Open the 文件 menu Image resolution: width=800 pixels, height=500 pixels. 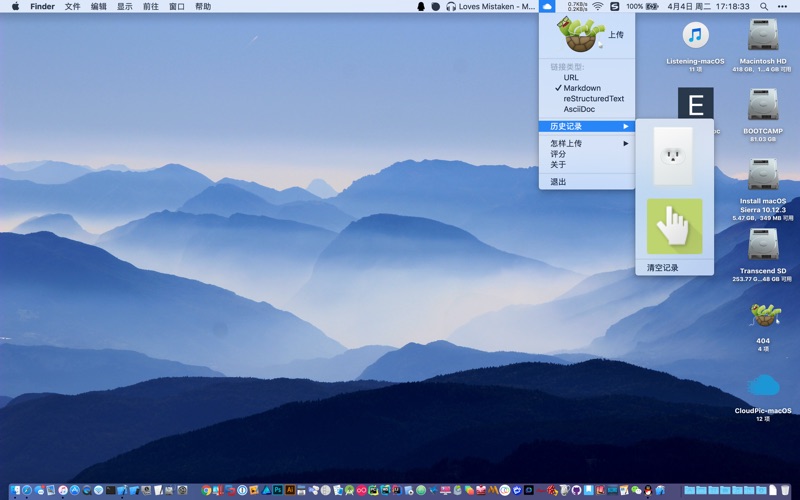coord(72,6)
